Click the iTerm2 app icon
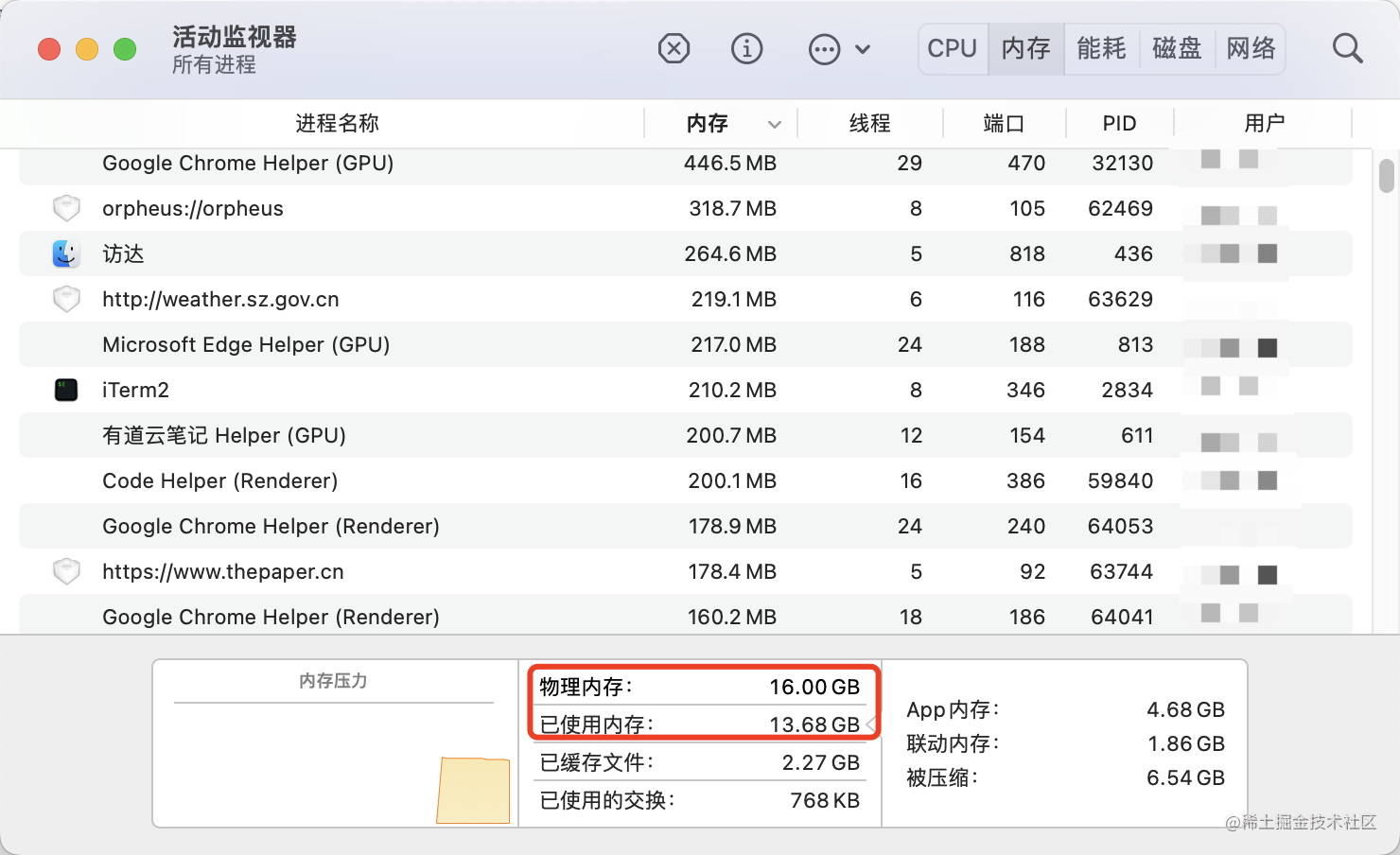 66,390
